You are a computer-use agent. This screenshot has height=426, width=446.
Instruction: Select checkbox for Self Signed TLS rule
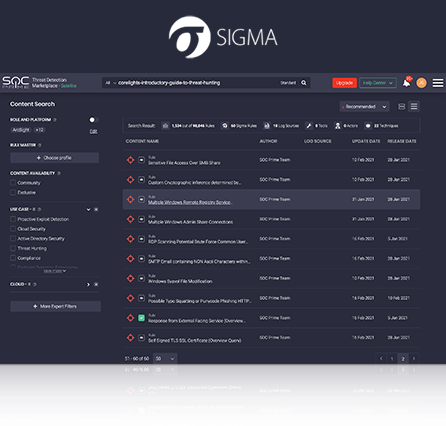click(141, 338)
